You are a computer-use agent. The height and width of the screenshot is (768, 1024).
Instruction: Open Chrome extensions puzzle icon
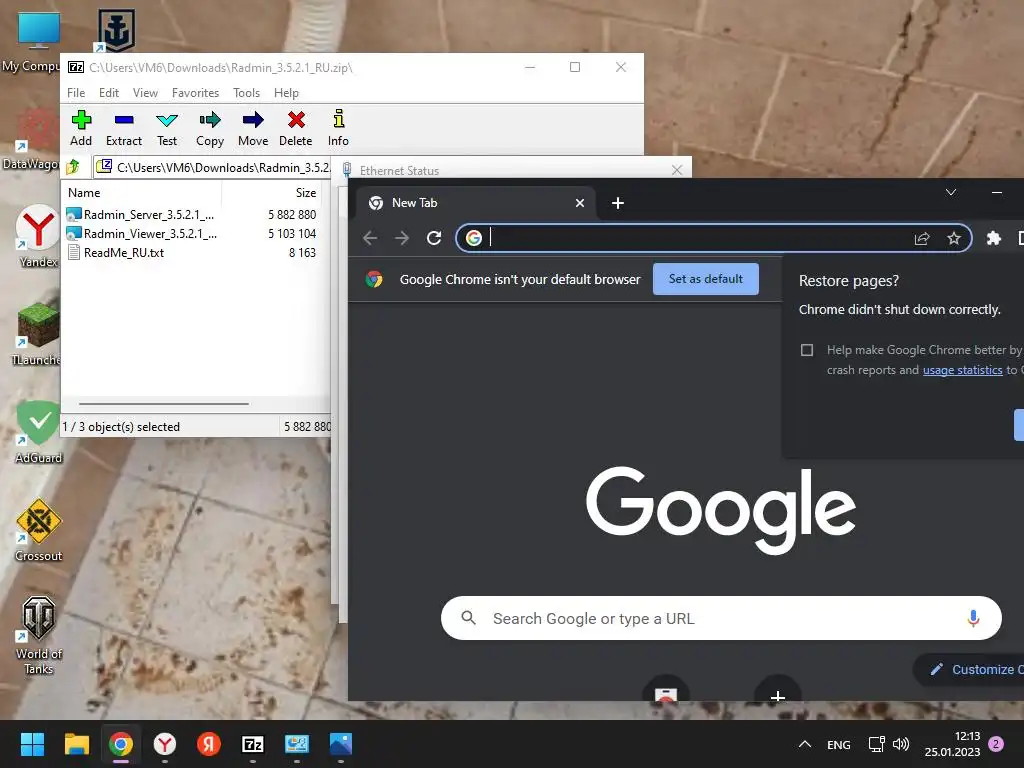[x=993, y=238]
